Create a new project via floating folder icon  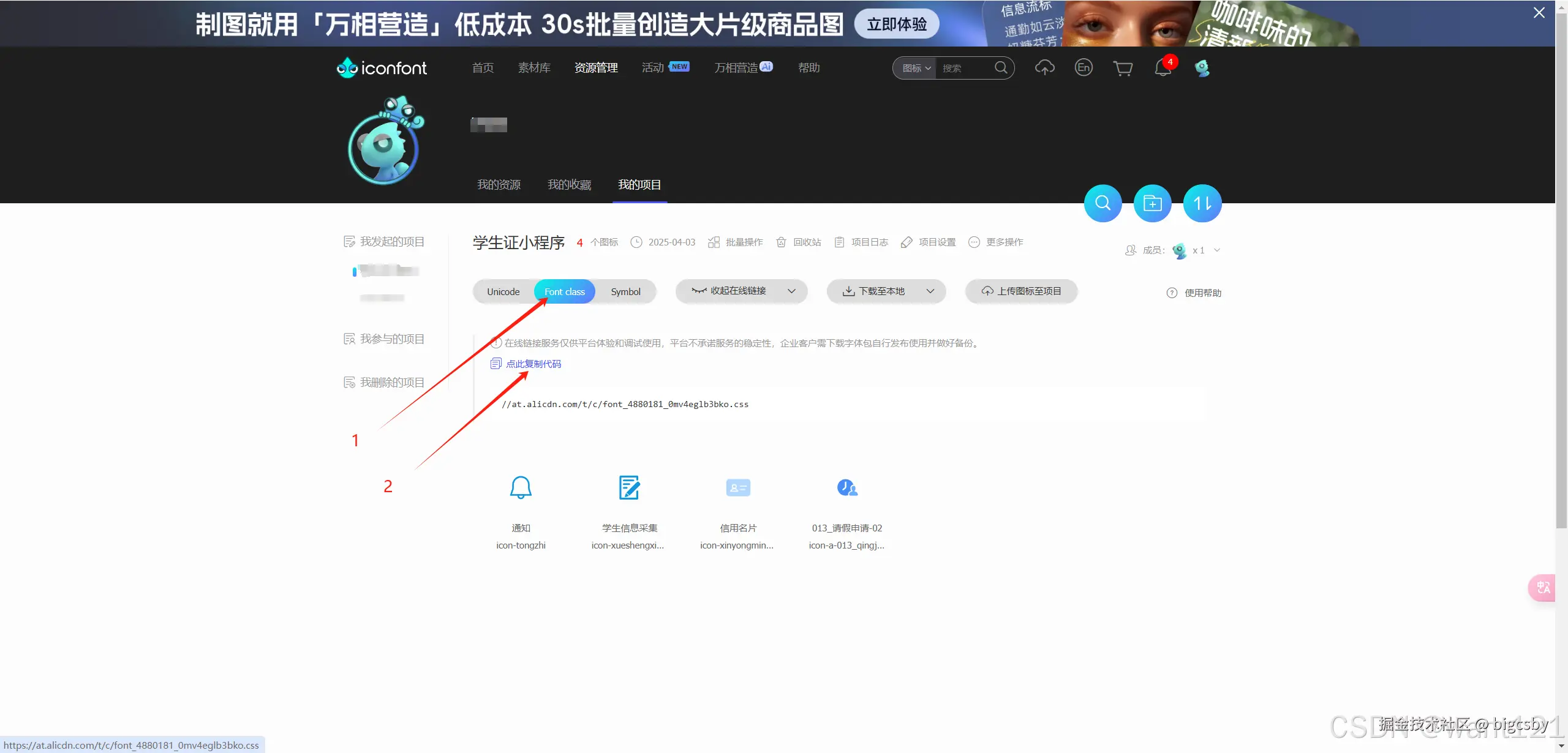click(1152, 203)
